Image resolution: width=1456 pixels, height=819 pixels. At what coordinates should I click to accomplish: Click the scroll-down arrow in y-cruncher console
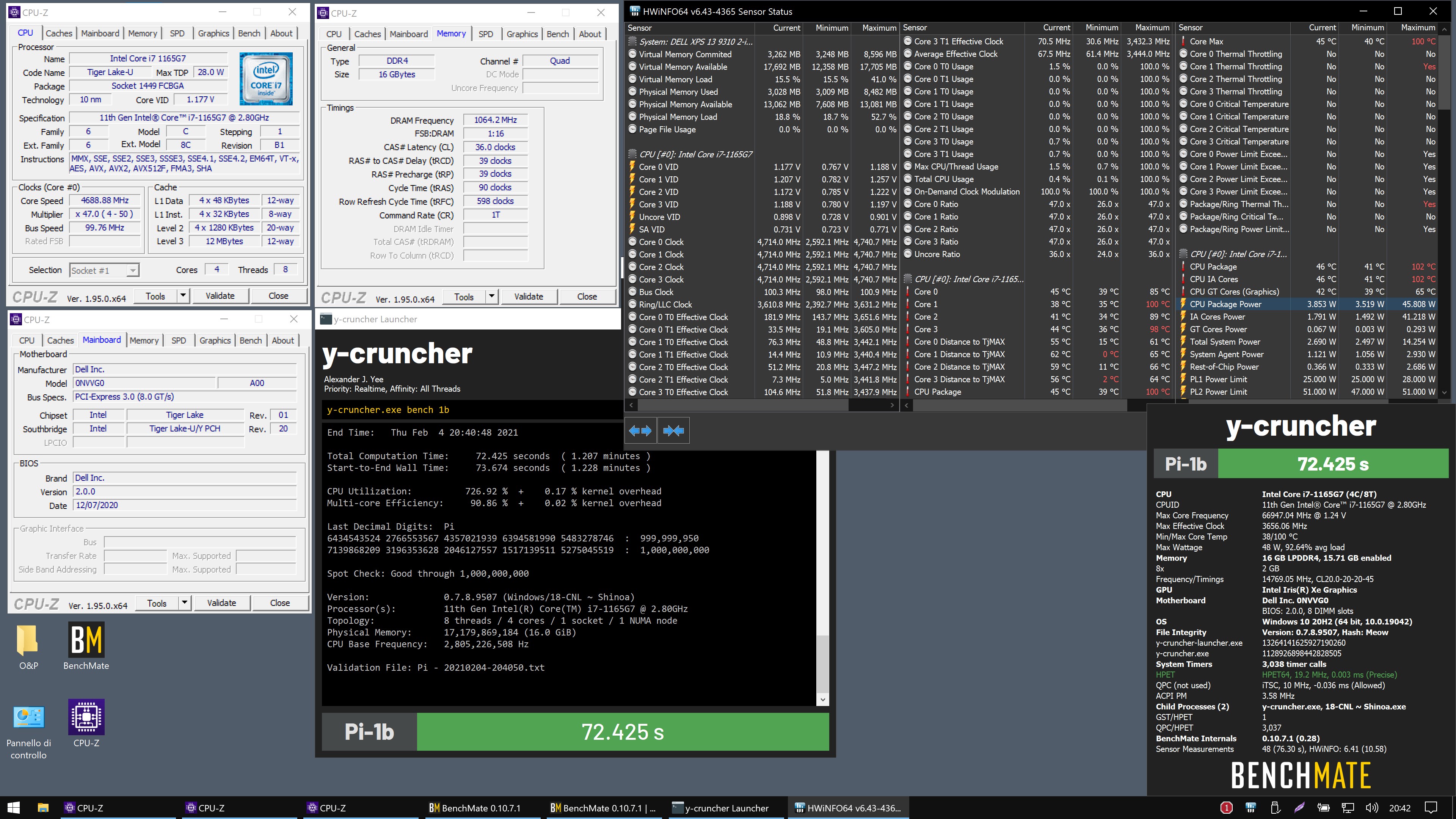(x=822, y=699)
